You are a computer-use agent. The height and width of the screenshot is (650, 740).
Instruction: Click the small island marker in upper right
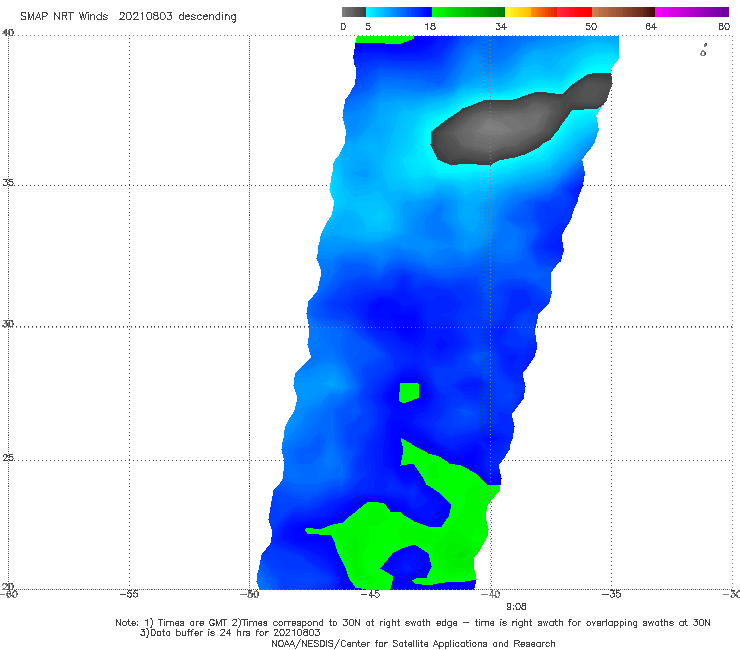coord(703,51)
